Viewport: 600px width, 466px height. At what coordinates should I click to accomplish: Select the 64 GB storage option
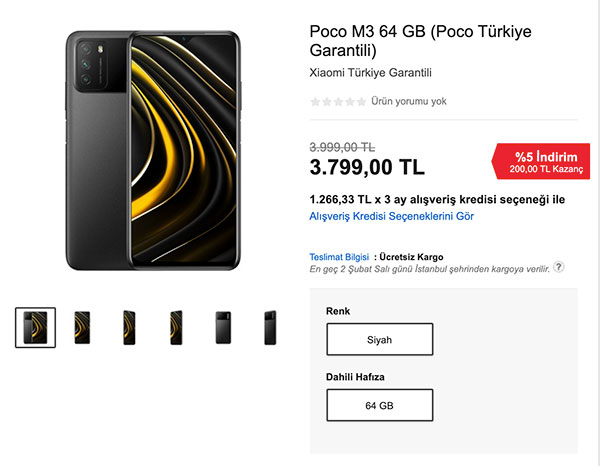[380, 405]
